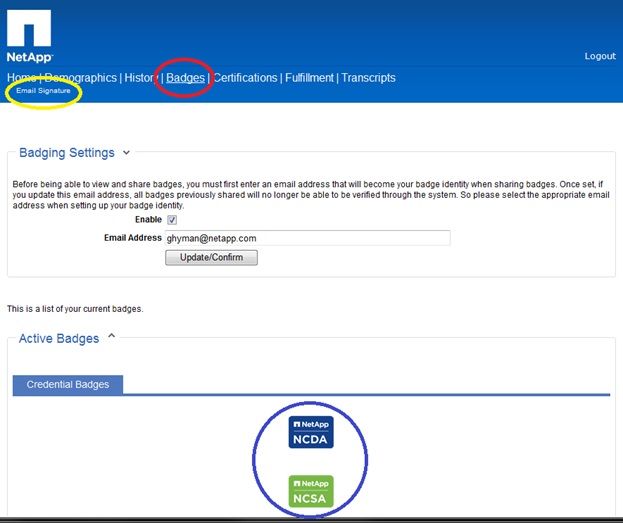This screenshot has width=623, height=523.
Task: Click the Update/Confirm button
Action: tap(211, 258)
